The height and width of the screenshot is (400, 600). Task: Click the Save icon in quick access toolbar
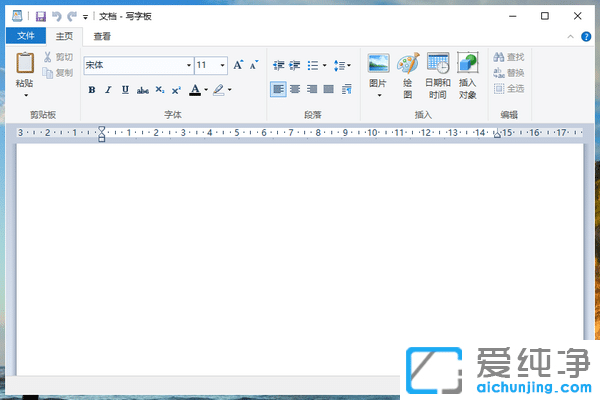(41, 16)
